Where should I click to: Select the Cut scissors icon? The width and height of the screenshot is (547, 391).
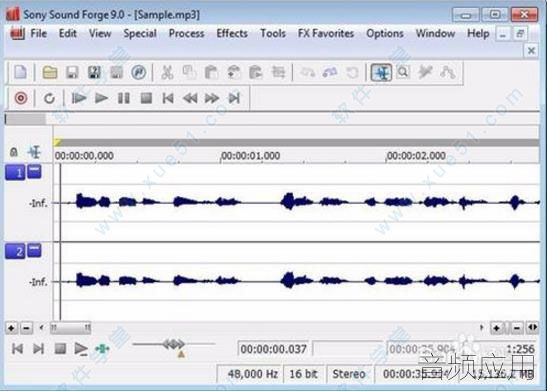tap(167, 73)
